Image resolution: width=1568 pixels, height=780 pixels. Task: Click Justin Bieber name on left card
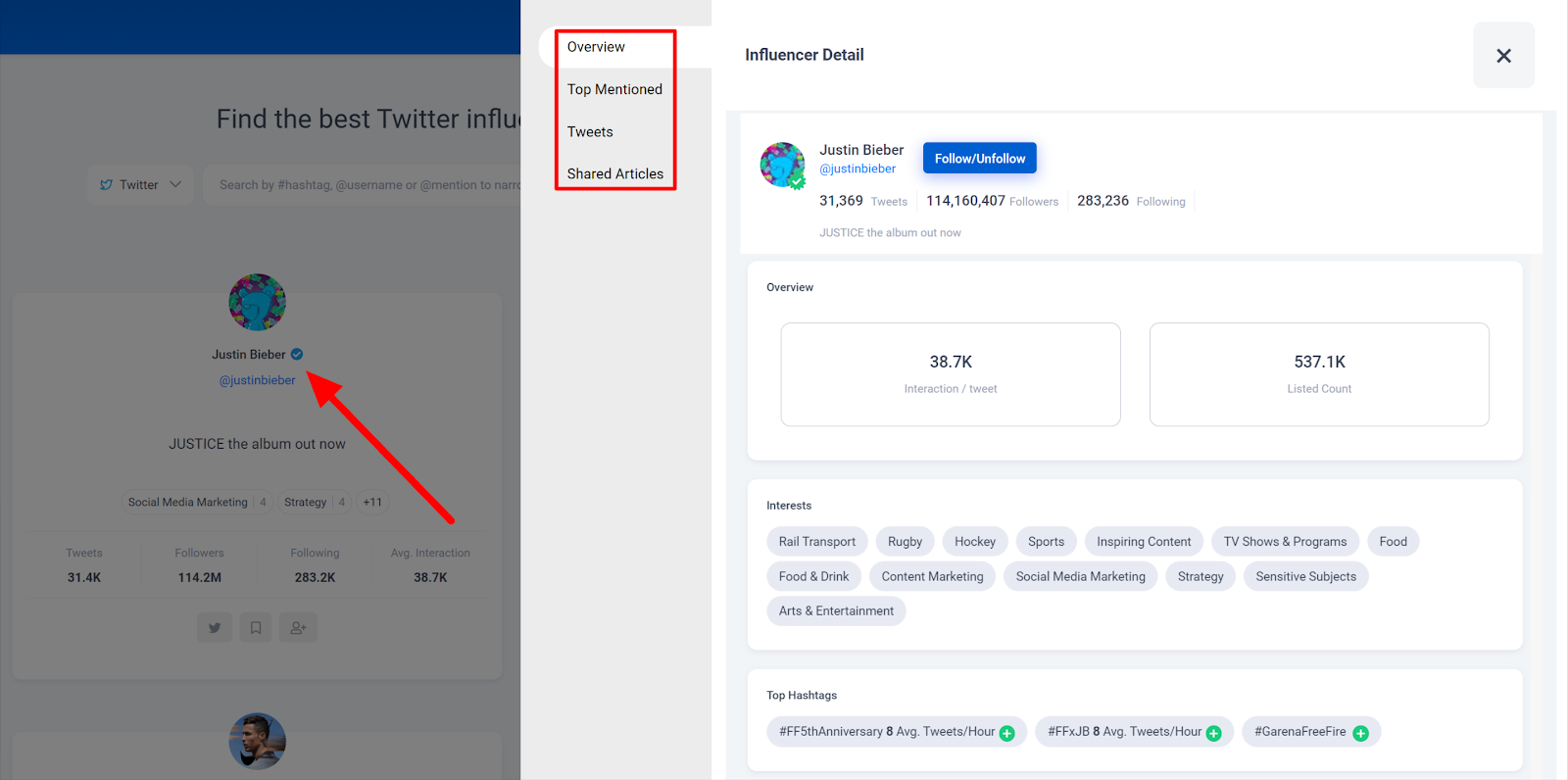[249, 355]
